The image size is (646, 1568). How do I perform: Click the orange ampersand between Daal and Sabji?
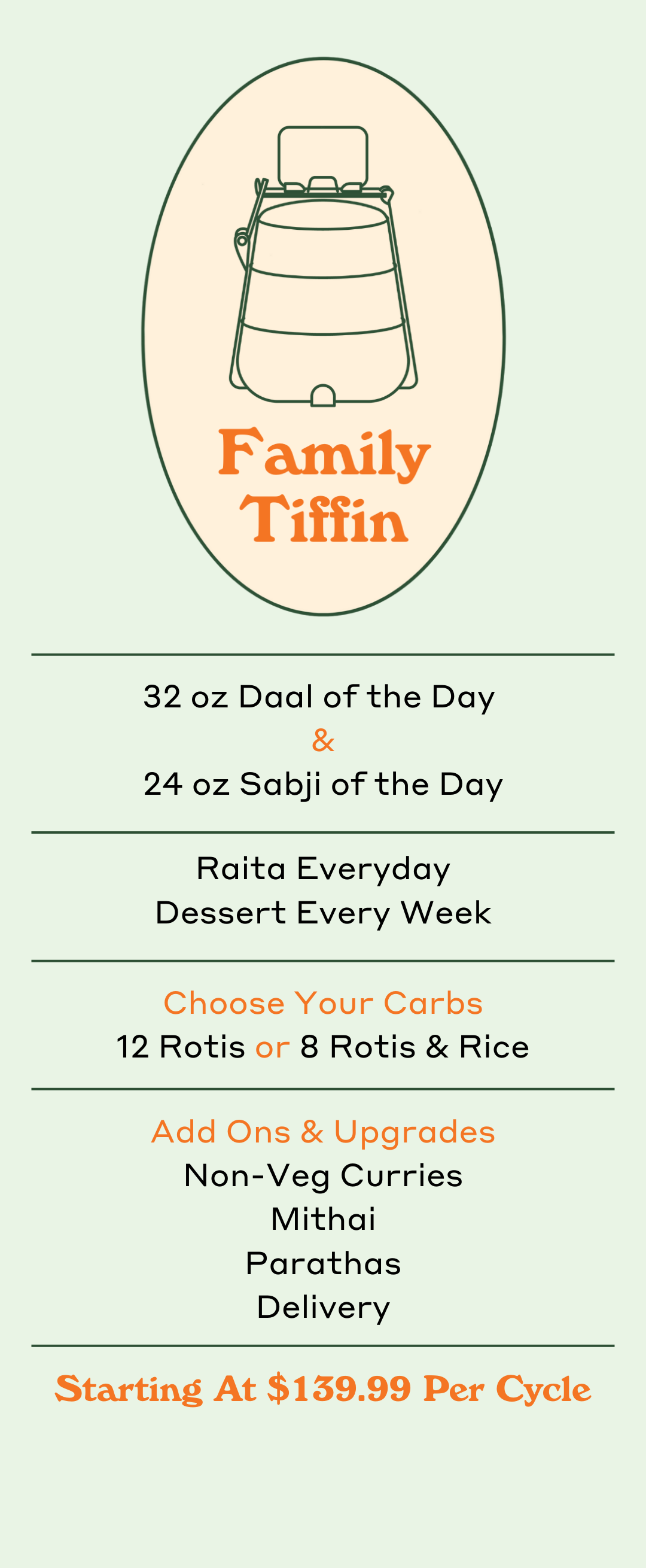[x=323, y=741]
